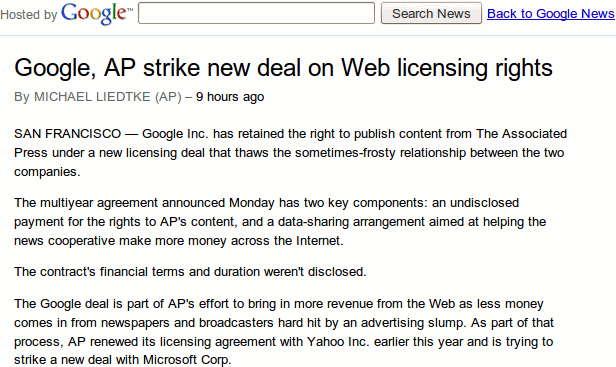The image size is (616, 367).
Task: Click the 'Hosted by' label
Action: pyautogui.click(x=29, y=15)
